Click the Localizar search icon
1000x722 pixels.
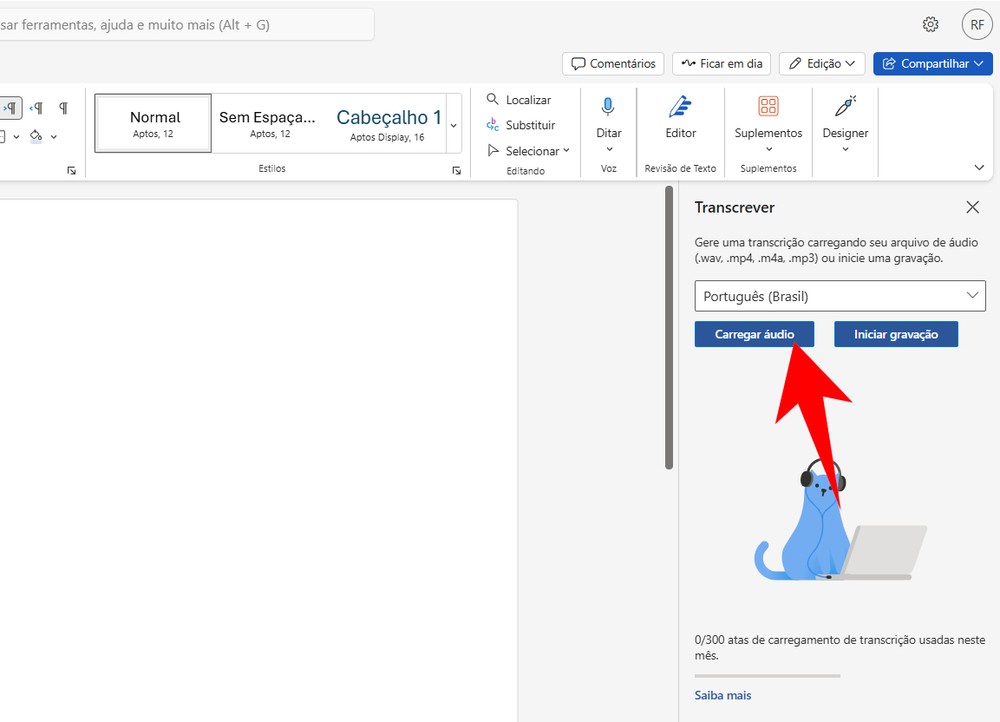click(x=494, y=100)
